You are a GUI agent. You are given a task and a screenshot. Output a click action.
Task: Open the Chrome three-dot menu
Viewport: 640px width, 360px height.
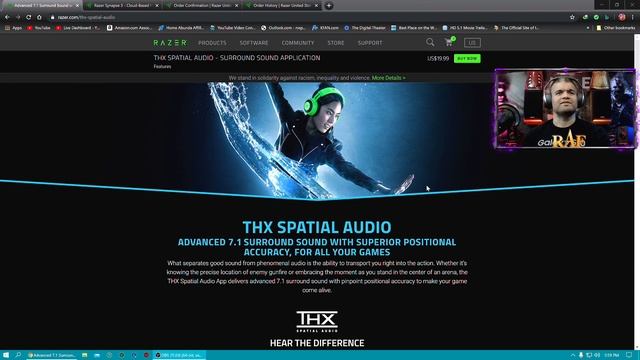click(x=633, y=17)
